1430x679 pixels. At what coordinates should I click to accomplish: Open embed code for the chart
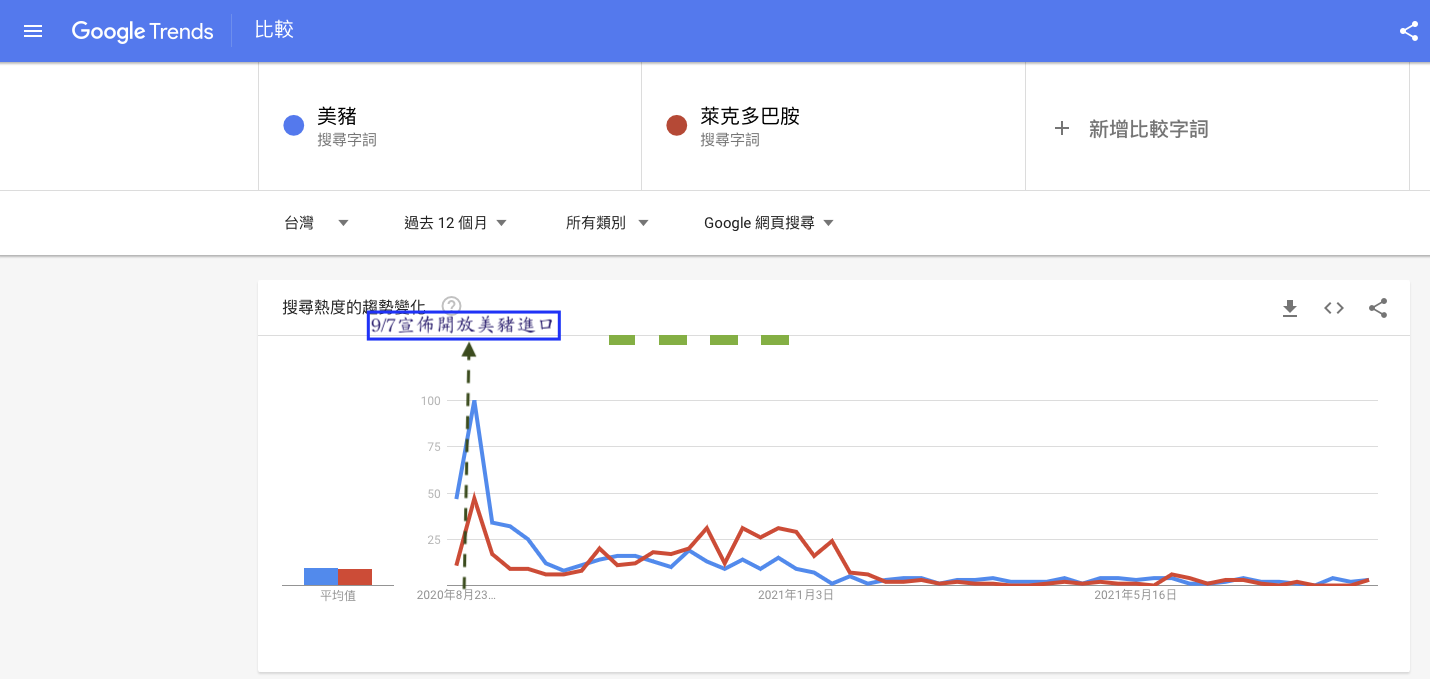coord(1334,308)
